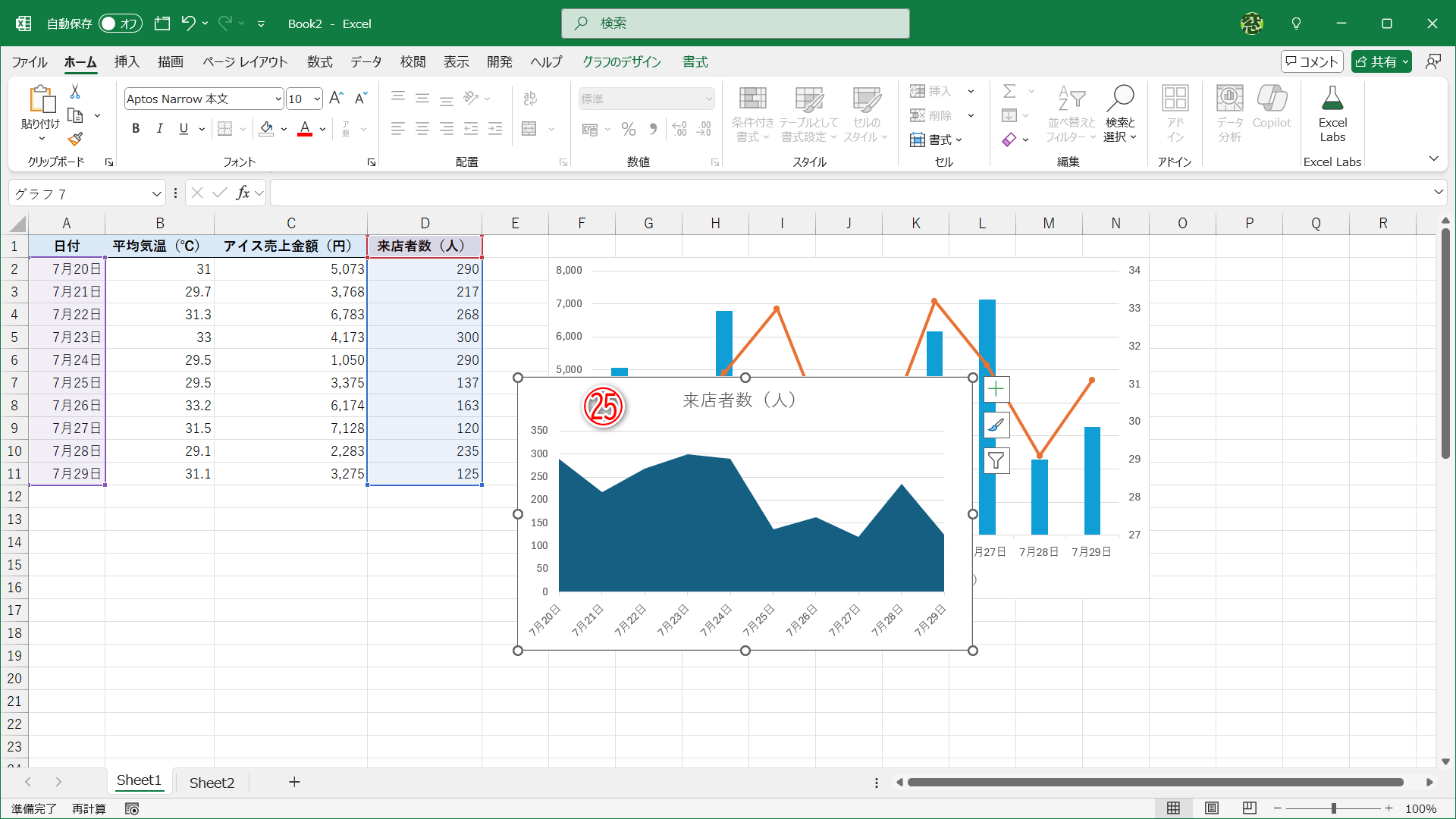1456x819 pixels.
Task: Toggle Italic formatting
Action: tap(159, 129)
